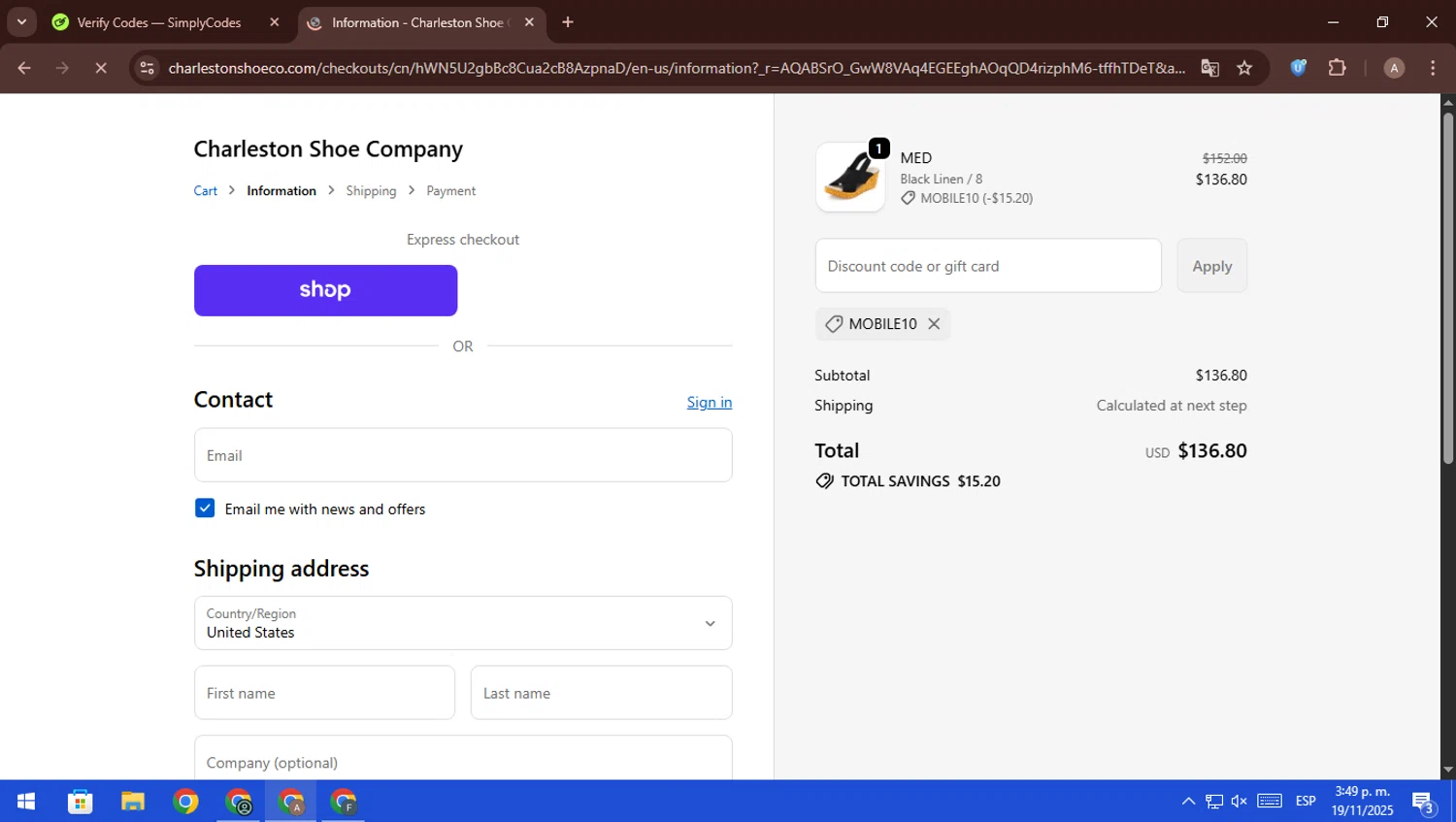Click ESP language indicator in taskbar
Image resolution: width=1456 pixels, height=822 pixels.
click(1306, 802)
